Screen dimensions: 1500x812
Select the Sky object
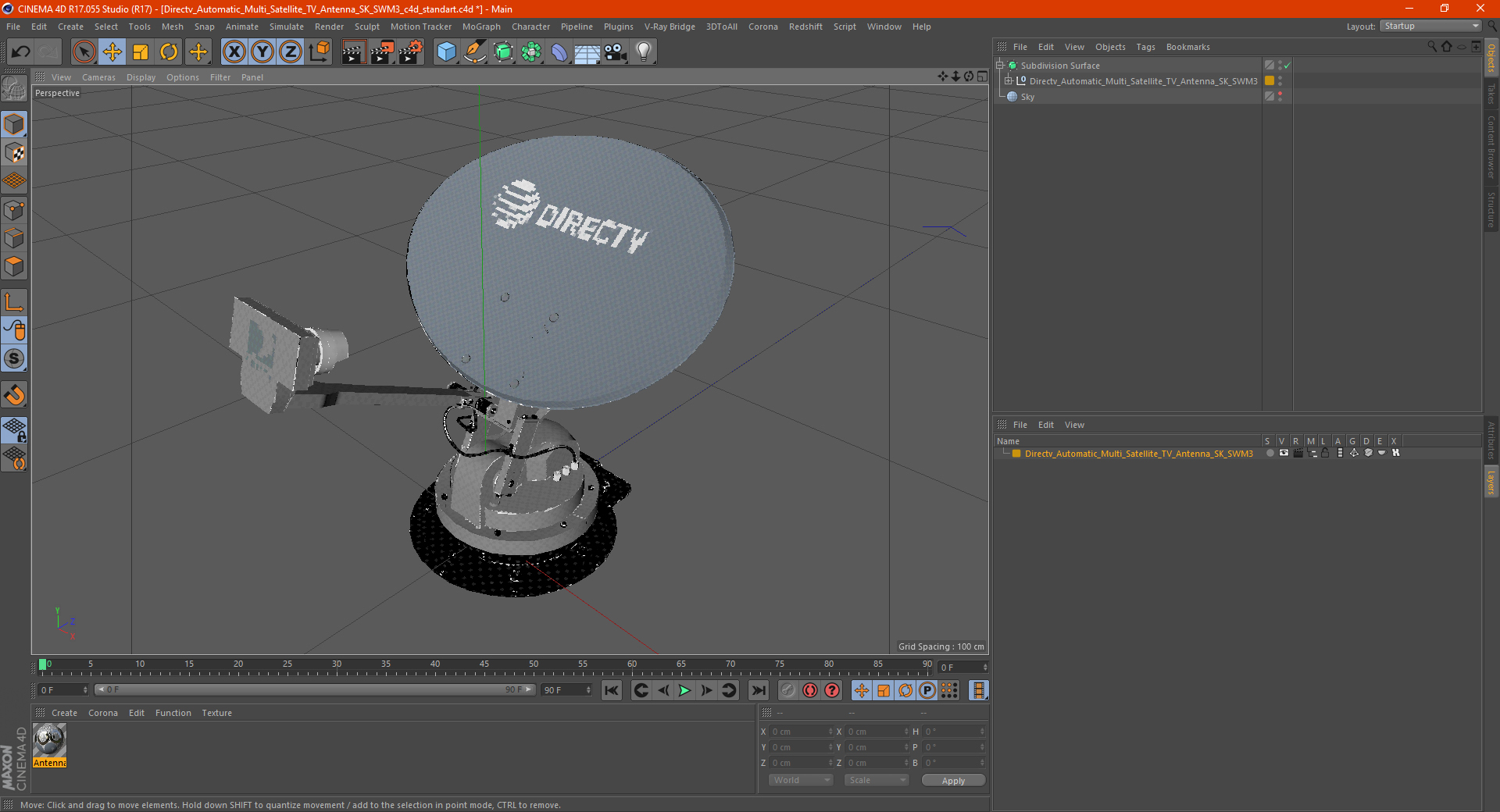(x=1027, y=97)
